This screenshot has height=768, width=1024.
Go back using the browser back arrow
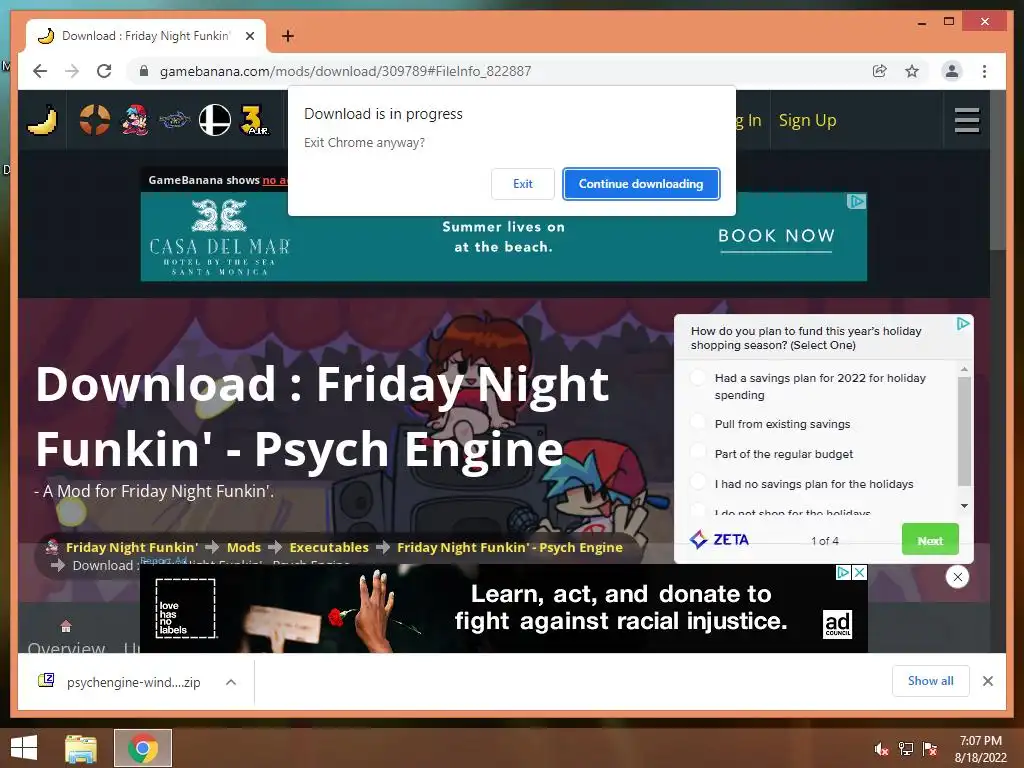40,71
